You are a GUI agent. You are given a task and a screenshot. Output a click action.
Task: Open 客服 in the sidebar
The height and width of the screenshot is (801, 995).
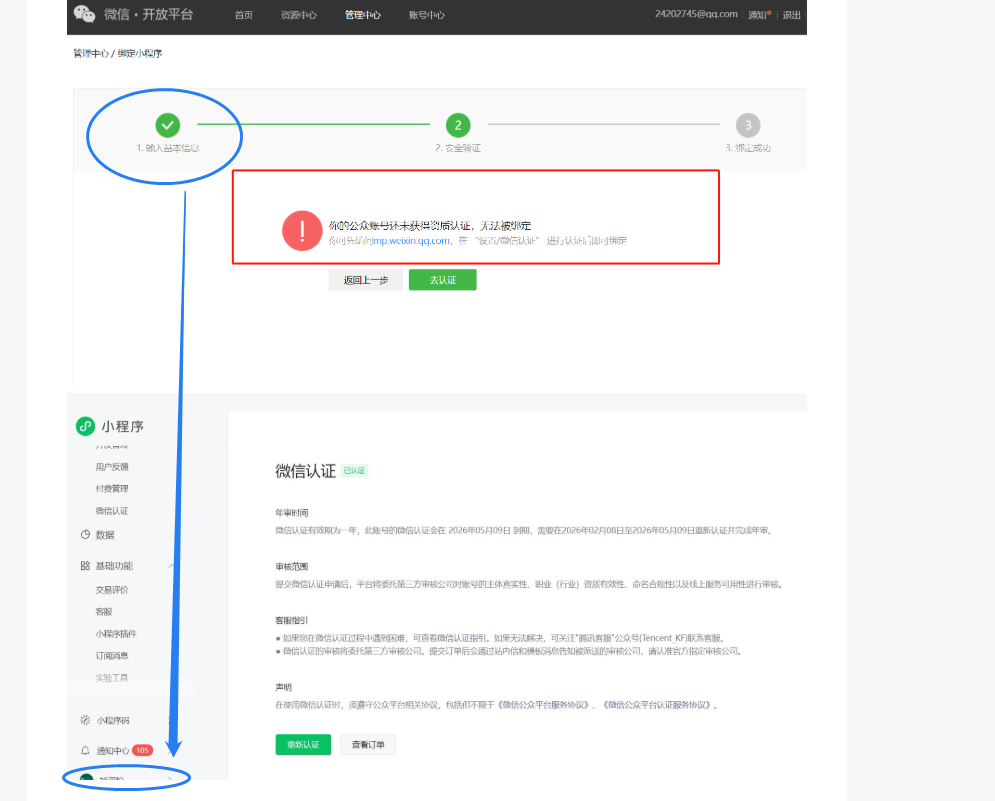104,612
